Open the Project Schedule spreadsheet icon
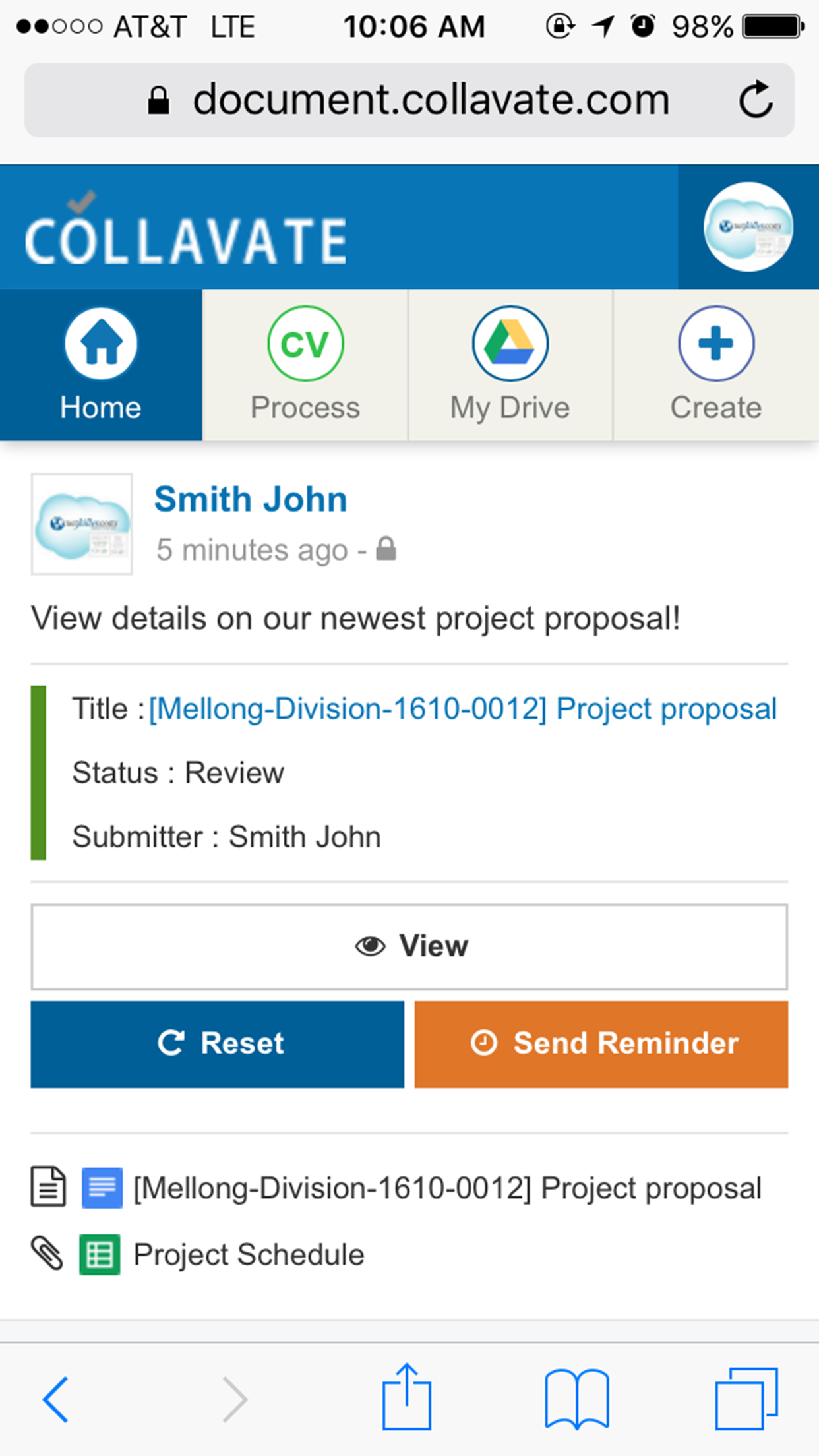The width and height of the screenshot is (819, 1456). tap(100, 1254)
